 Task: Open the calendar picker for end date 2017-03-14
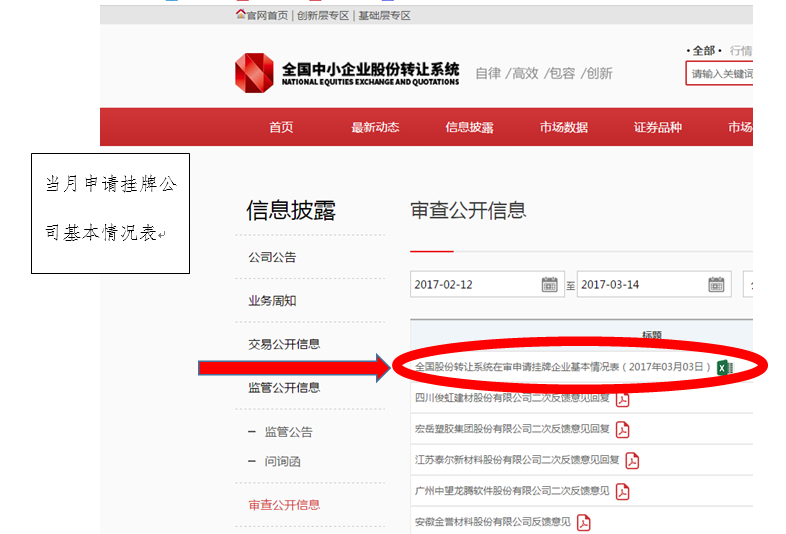716,285
